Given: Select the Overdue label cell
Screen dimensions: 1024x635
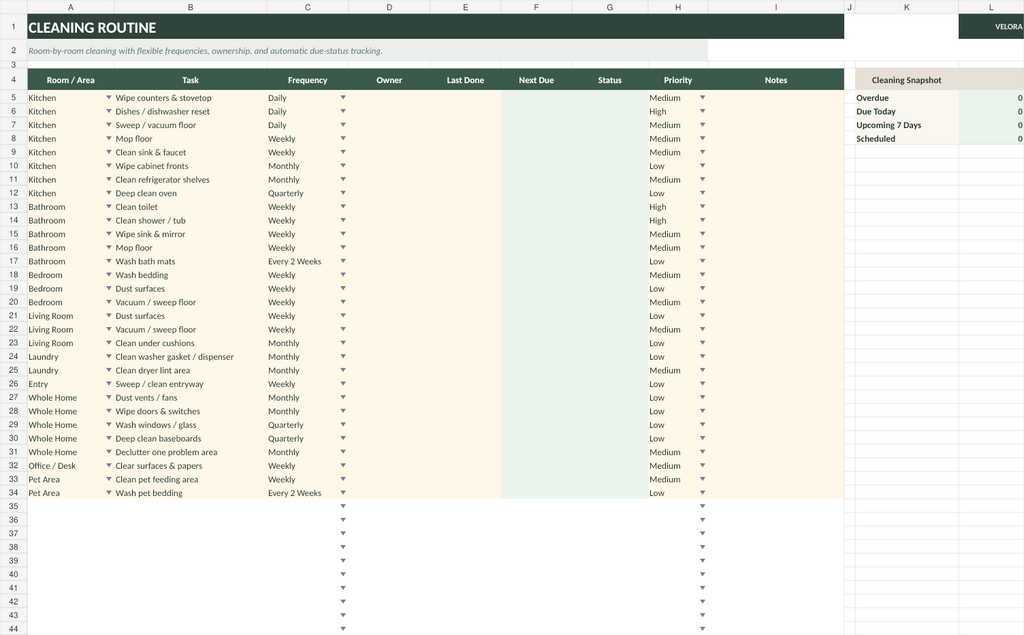Looking at the screenshot, I should click(906, 97).
